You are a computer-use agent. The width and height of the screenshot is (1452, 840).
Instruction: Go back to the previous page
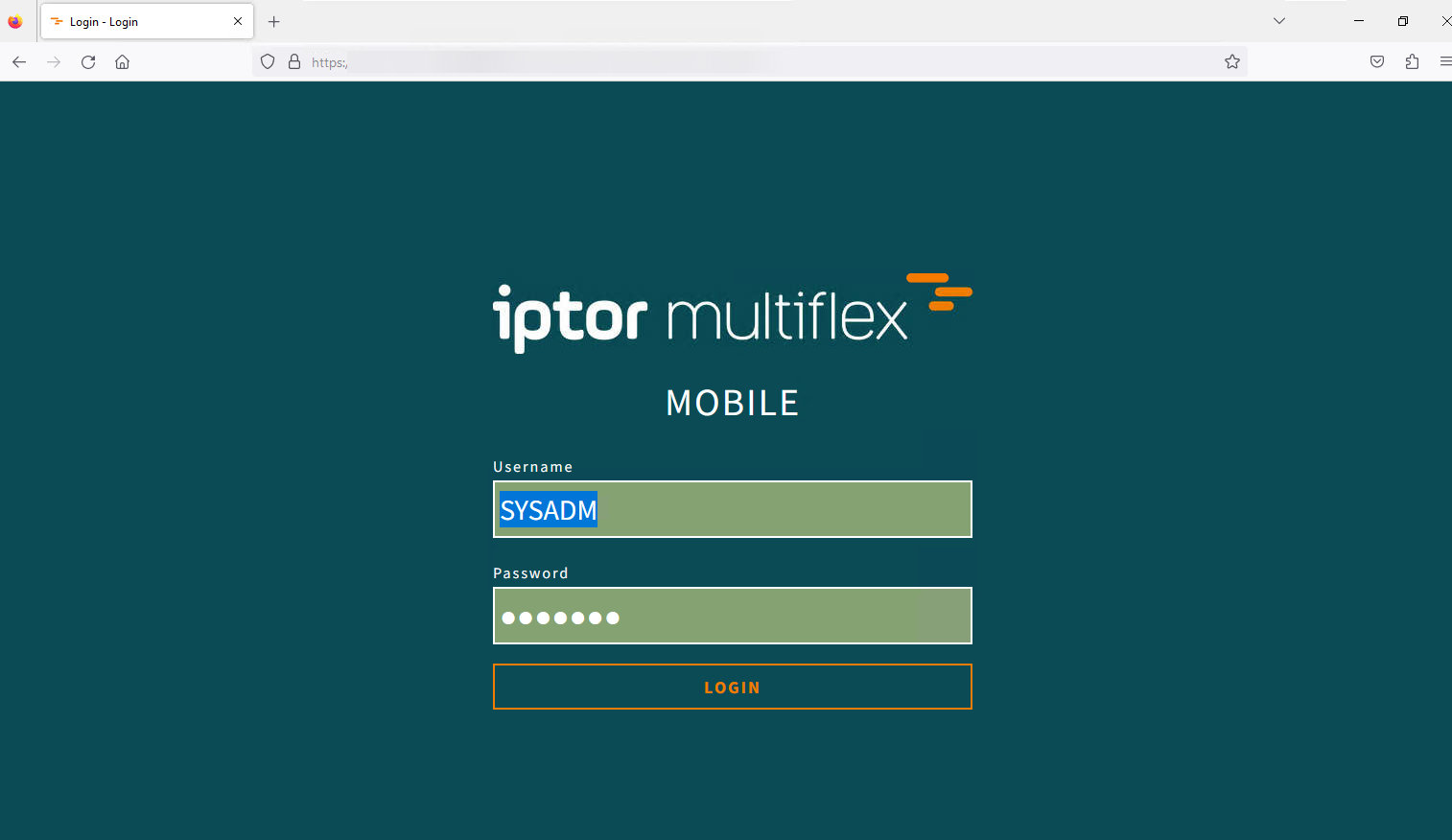click(19, 62)
